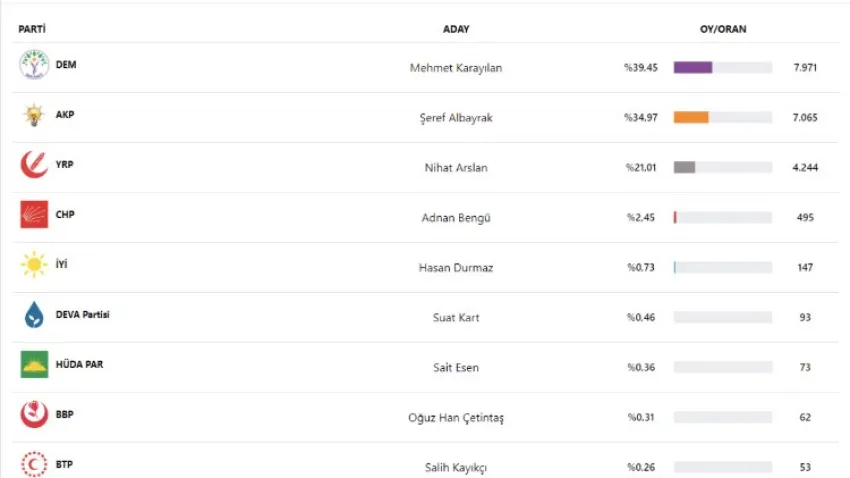Click candidate name Nihat Arslan
Image resolution: width=850 pixels, height=478 pixels.
[456, 168]
